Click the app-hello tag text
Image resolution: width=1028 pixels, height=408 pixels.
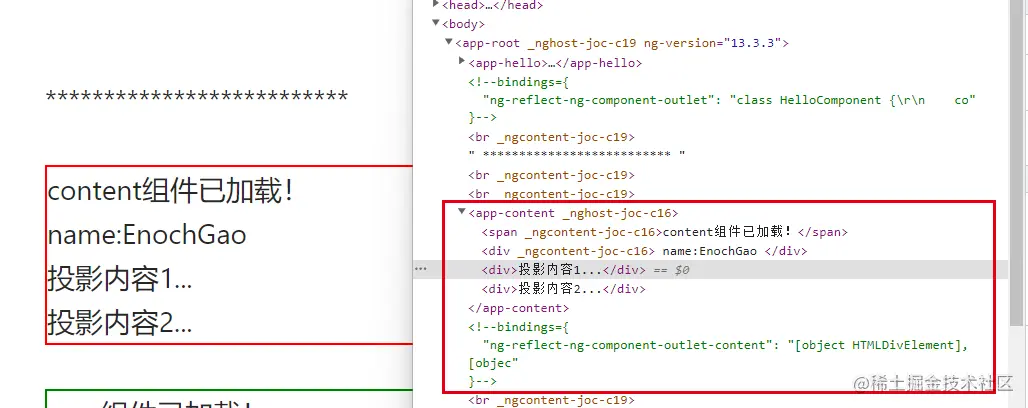[555, 63]
